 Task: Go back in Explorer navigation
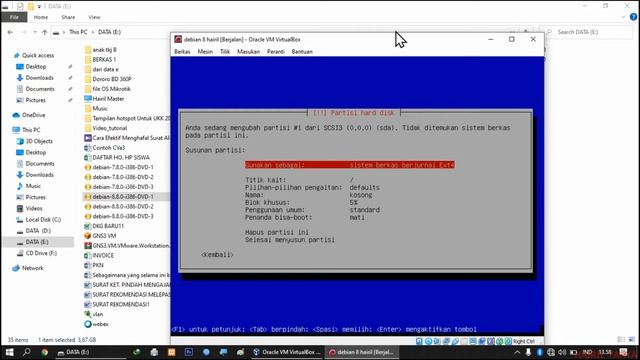[10, 32]
